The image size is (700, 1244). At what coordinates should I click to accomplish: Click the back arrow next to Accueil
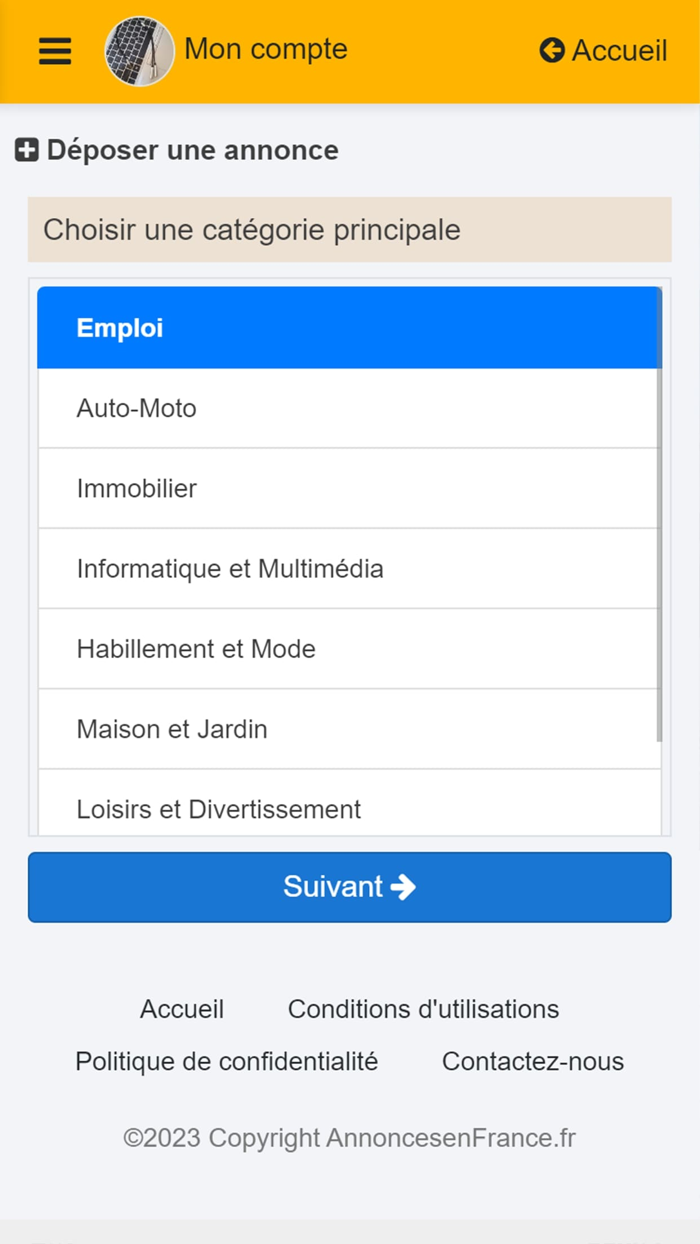[x=551, y=50]
